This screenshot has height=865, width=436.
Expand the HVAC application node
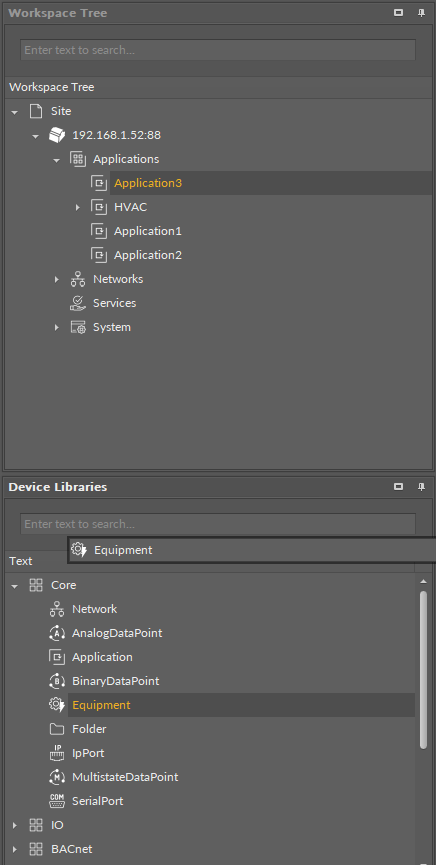coord(78,207)
